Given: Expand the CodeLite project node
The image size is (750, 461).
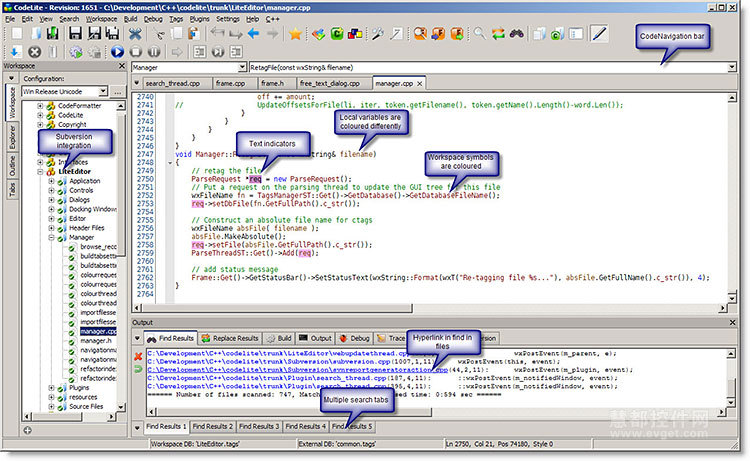Looking at the screenshot, I should coord(40,115).
